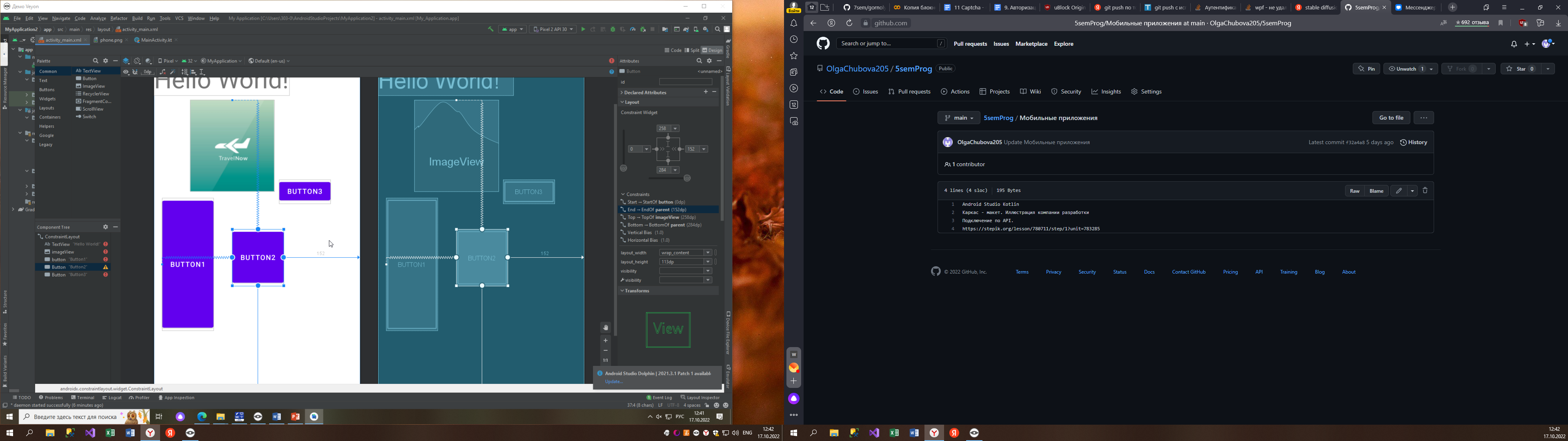Click the id input field in Attributes
The width and height of the screenshot is (1568, 441).
686,82
